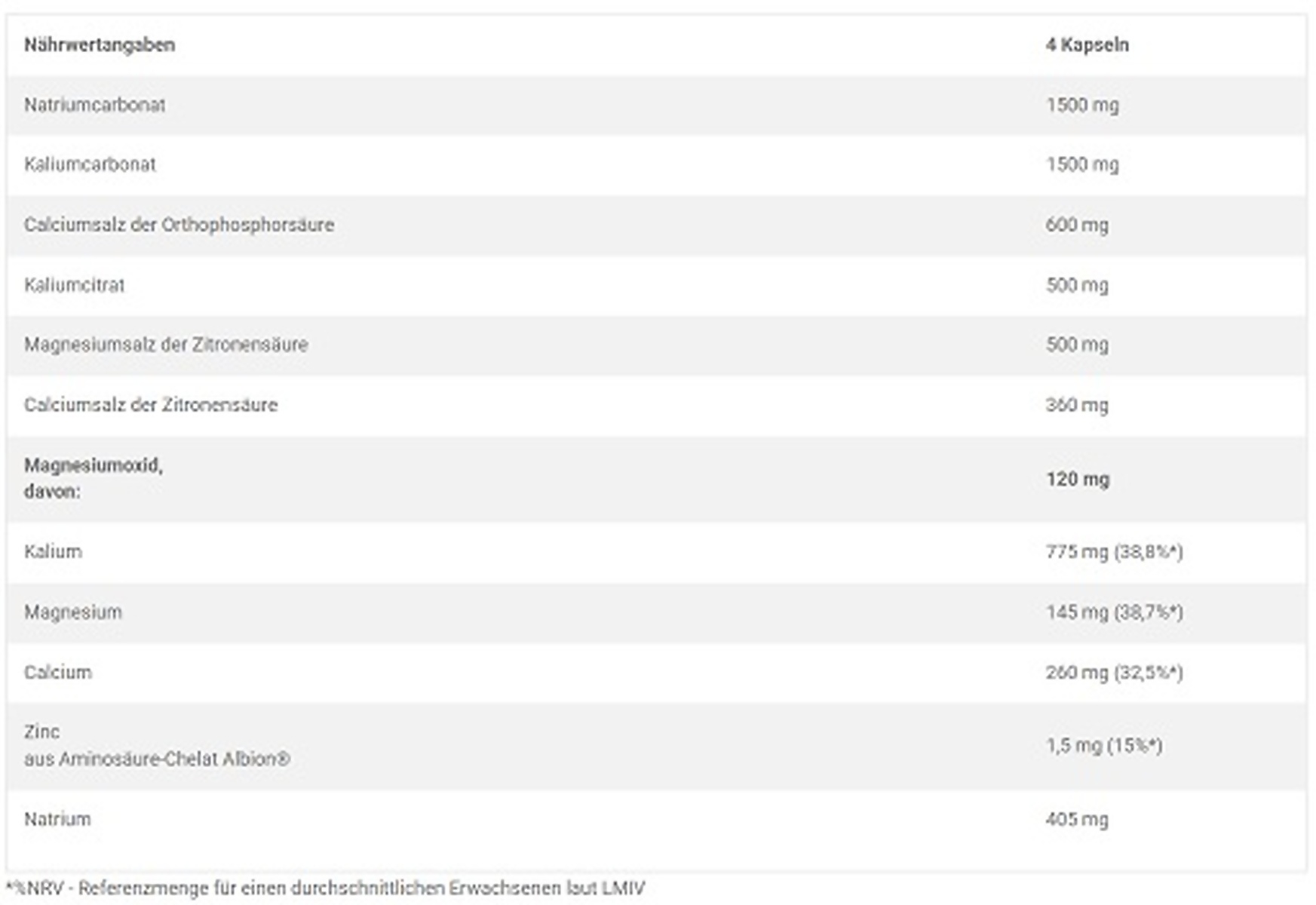This screenshot has width=1316, height=905.
Task: Select Calciumsalz der Orthophosphorsäure text
Action: 179,225
